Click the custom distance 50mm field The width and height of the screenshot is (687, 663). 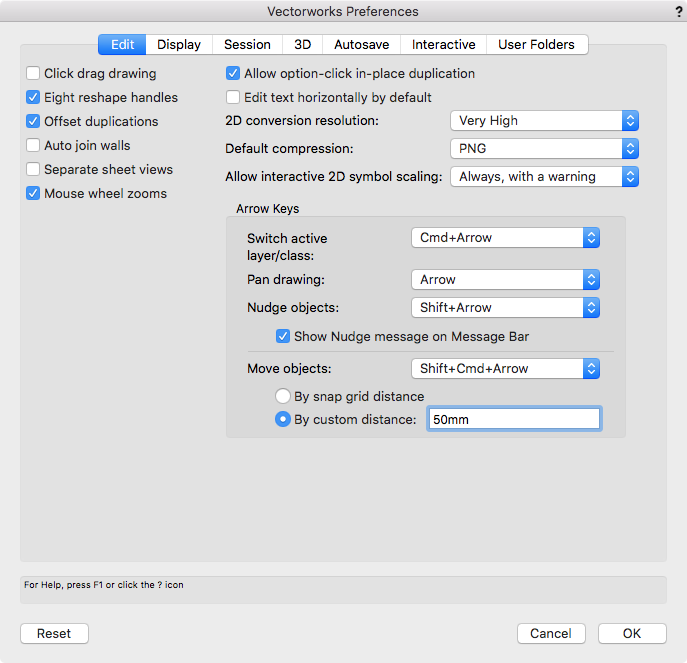pyautogui.click(x=513, y=419)
